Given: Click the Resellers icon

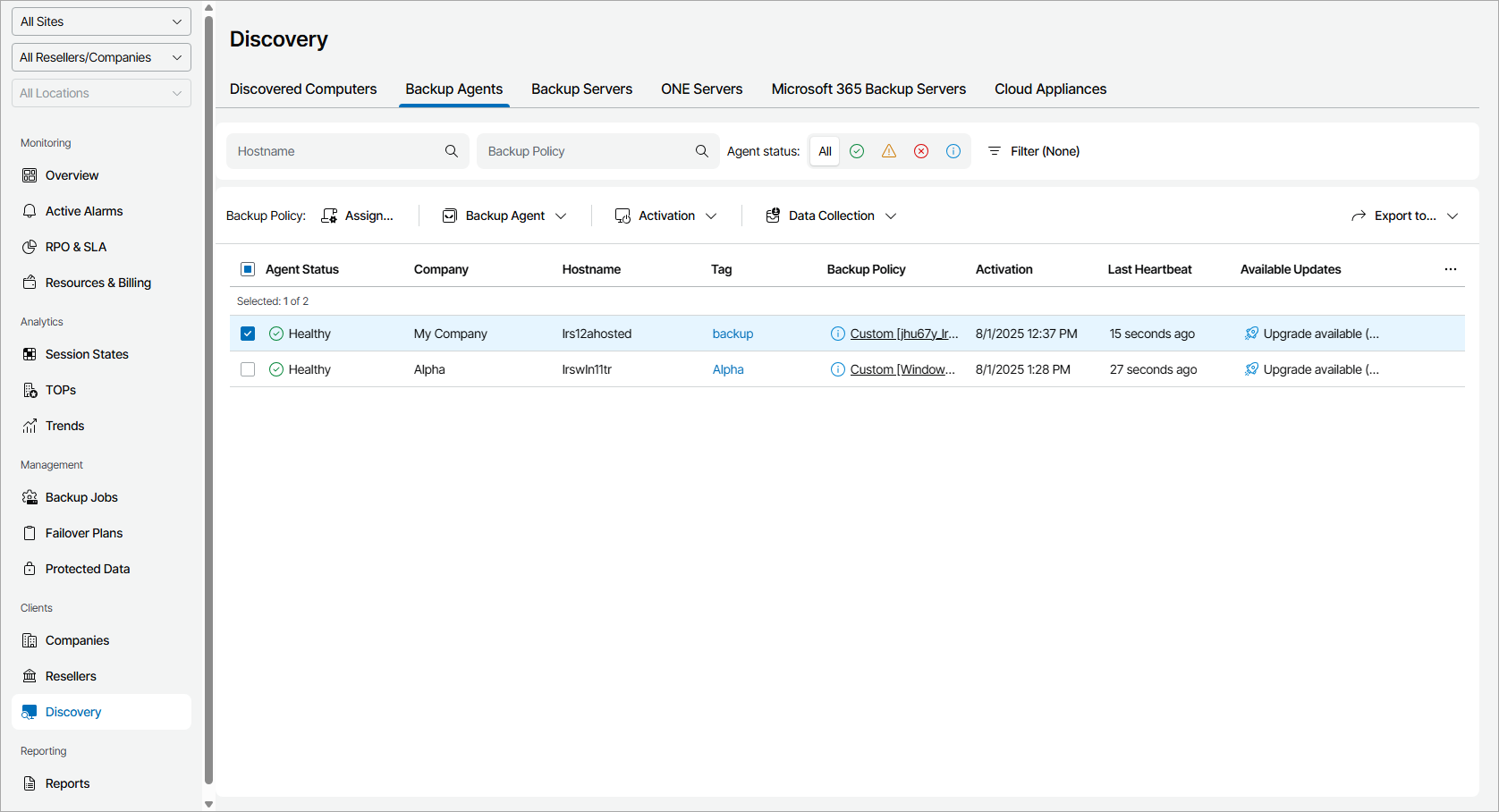Looking at the screenshot, I should (30, 676).
